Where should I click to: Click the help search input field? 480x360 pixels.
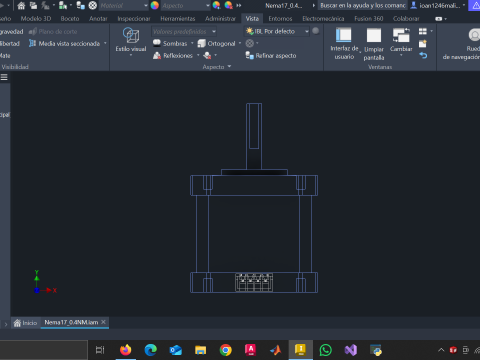click(x=363, y=5)
